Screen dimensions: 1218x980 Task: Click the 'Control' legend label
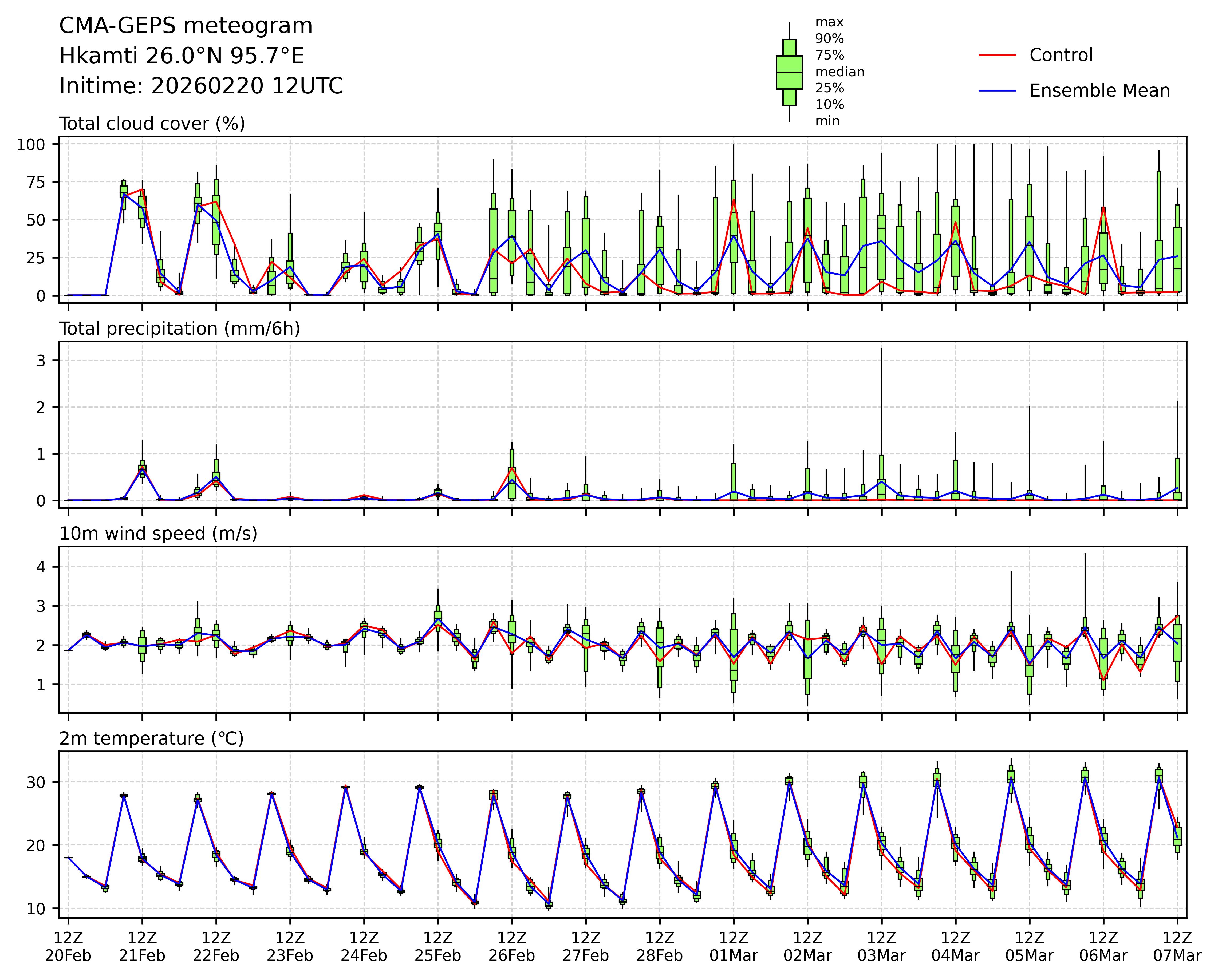point(1061,55)
